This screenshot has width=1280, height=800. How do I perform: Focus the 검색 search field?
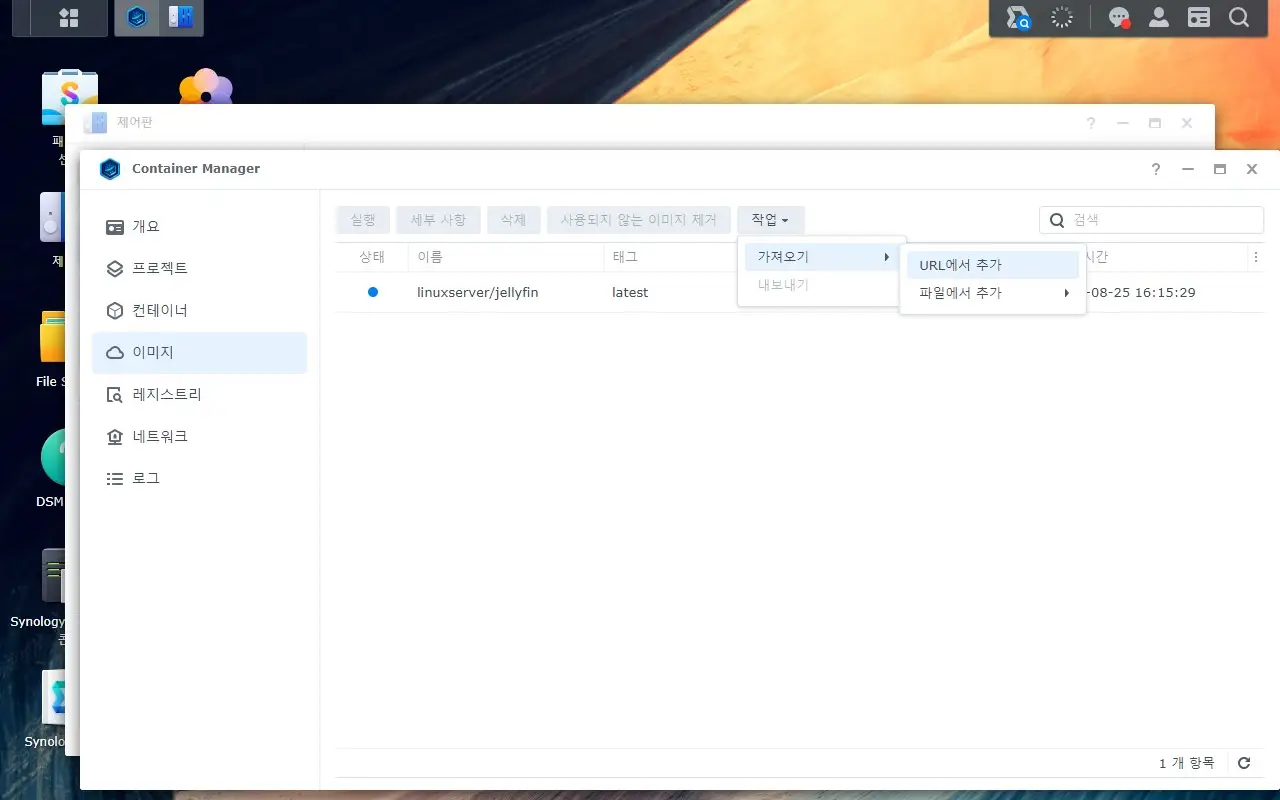coord(1151,220)
